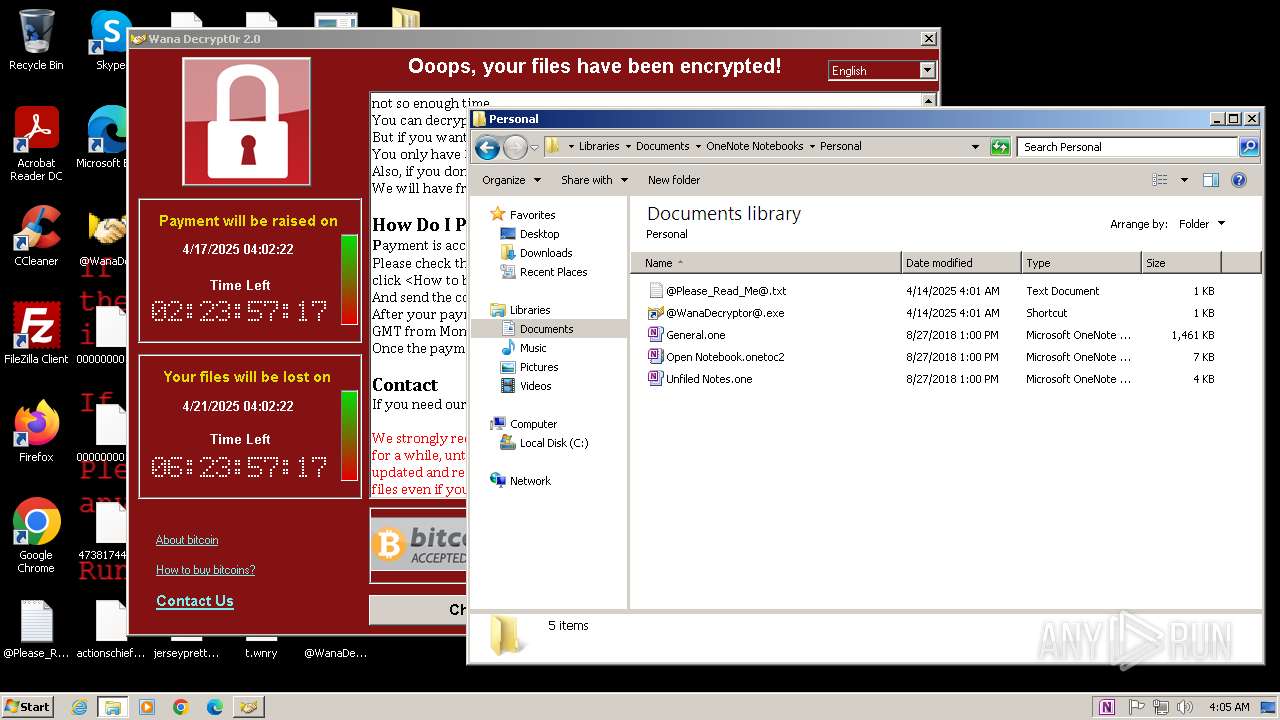Open Google Chrome desktop icon

point(36,535)
